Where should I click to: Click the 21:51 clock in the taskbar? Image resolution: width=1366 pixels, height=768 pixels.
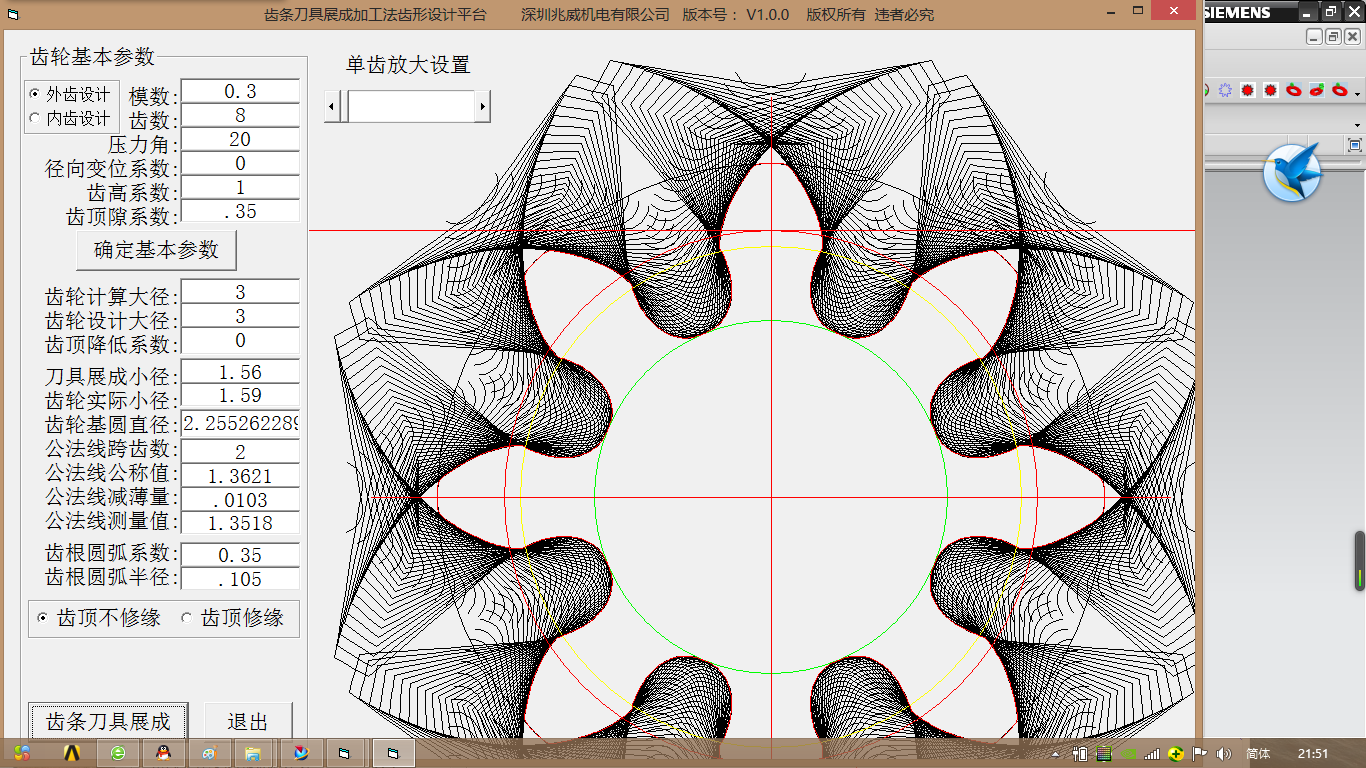1313,754
